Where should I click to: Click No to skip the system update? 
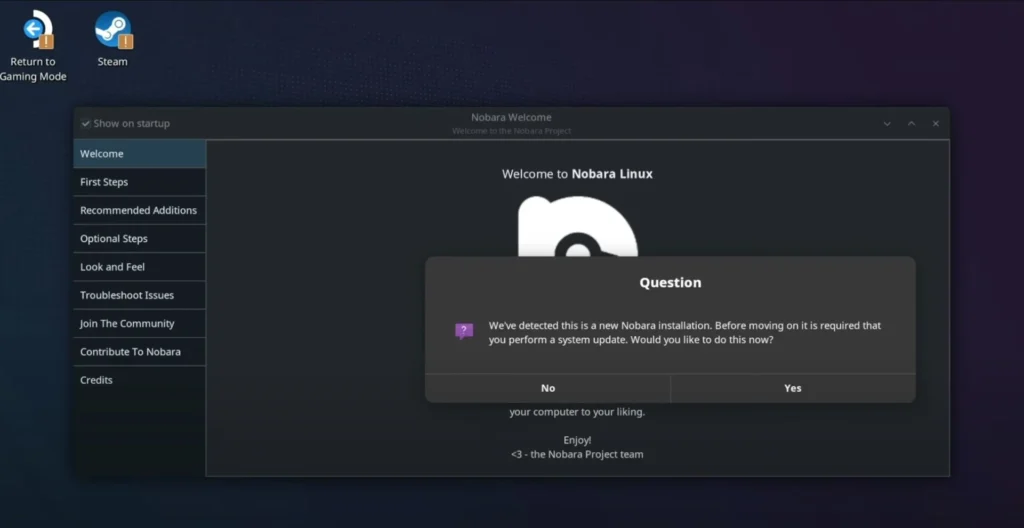pos(548,388)
